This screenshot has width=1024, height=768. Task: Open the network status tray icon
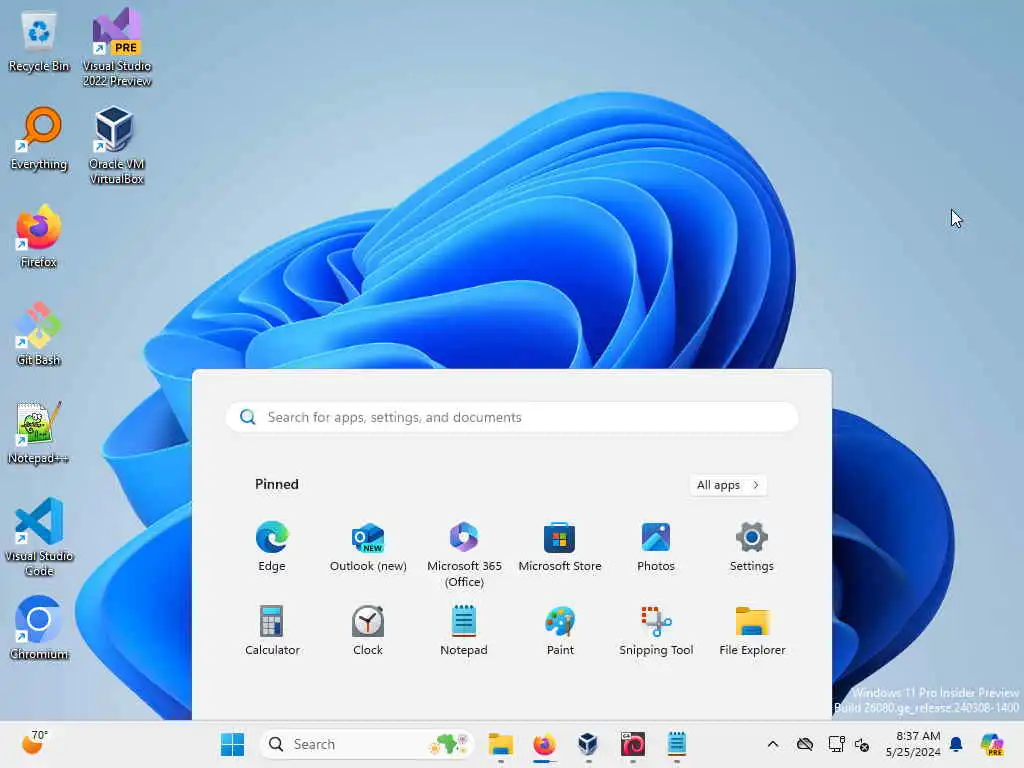(x=836, y=744)
